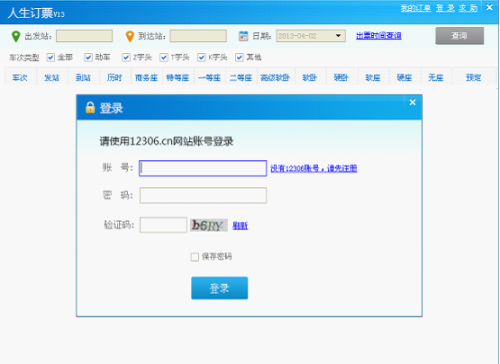Close the 人生订票 main window
Screen dimensions: 500x364
[489, 7]
